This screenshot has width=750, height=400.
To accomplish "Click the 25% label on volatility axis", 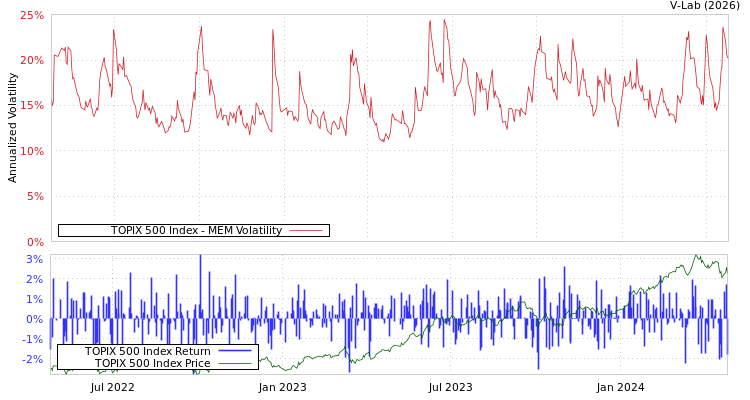I will [x=31, y=15].
